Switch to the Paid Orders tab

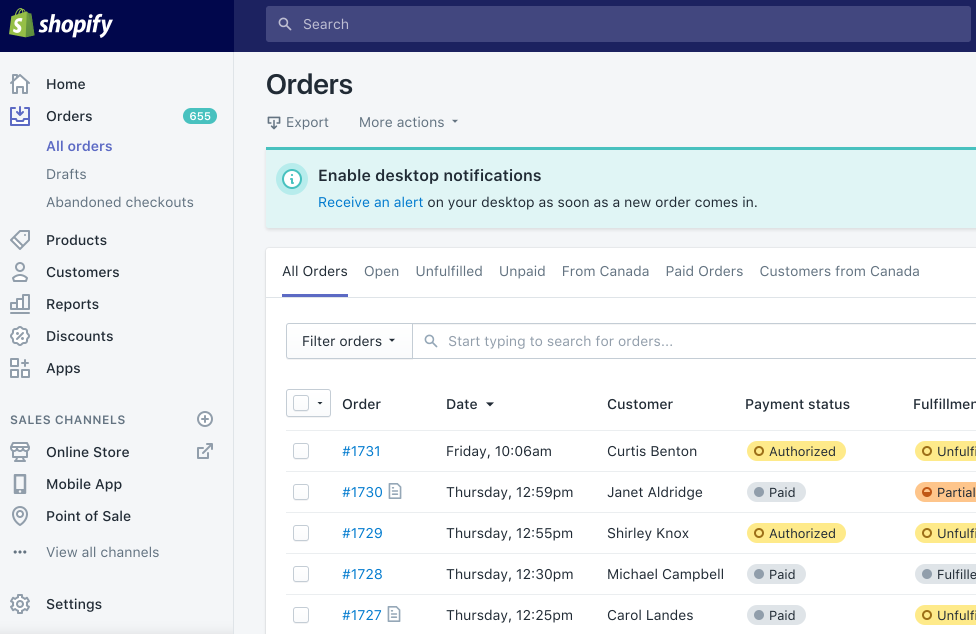(704, 271)
